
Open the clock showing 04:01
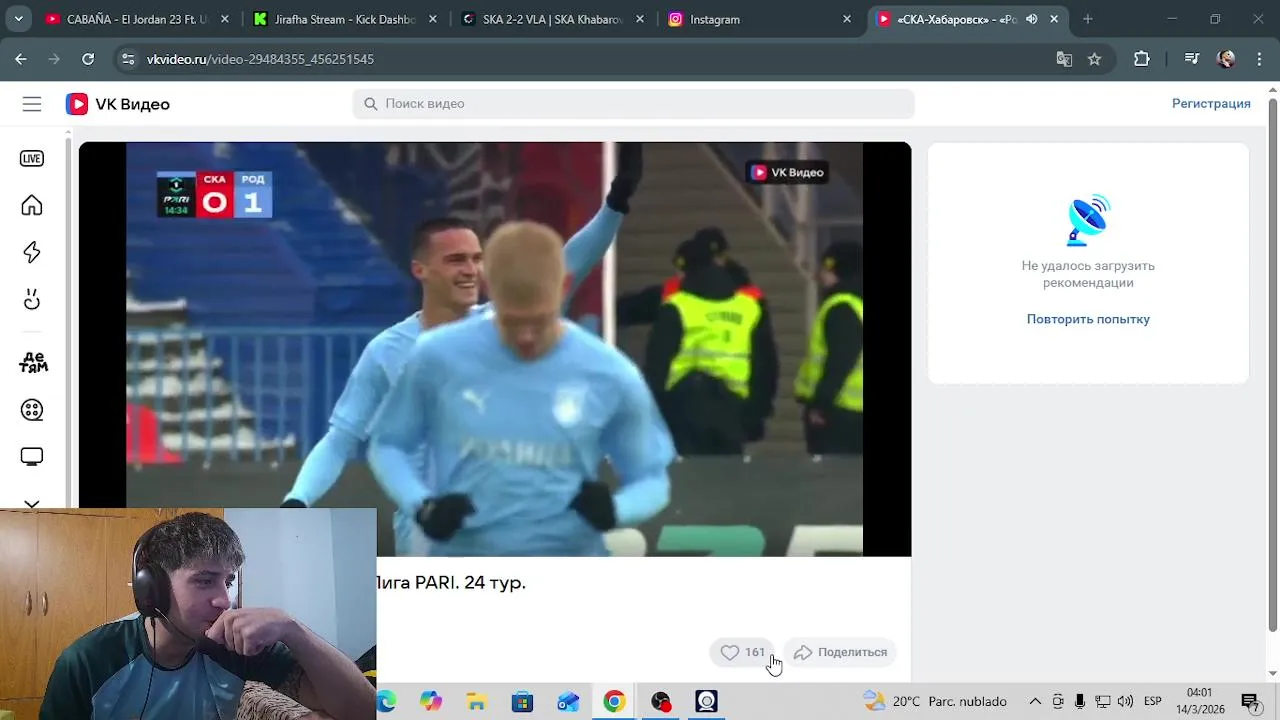(x=1199, y=701)
